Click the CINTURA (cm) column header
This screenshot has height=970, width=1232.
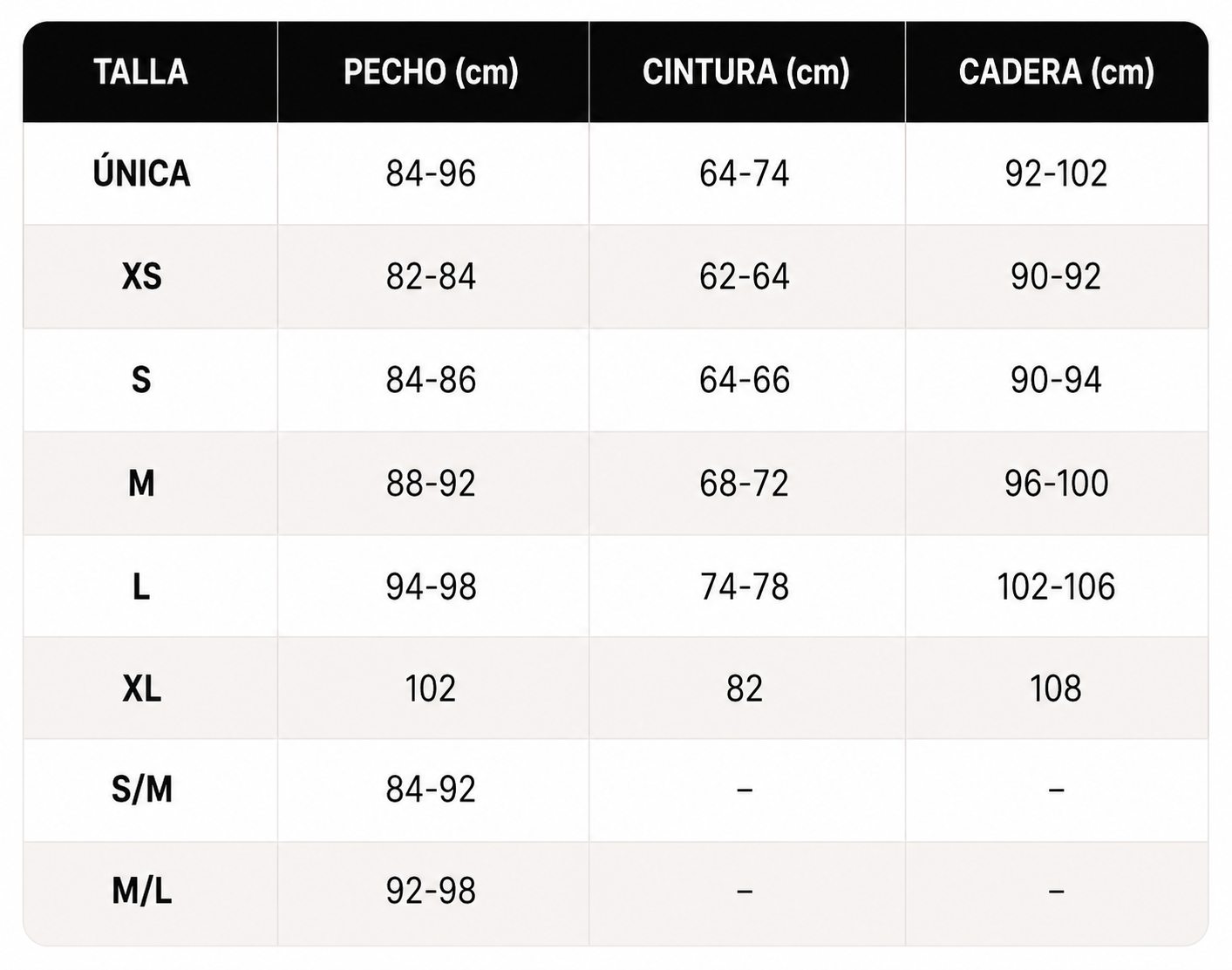[745, 72]
